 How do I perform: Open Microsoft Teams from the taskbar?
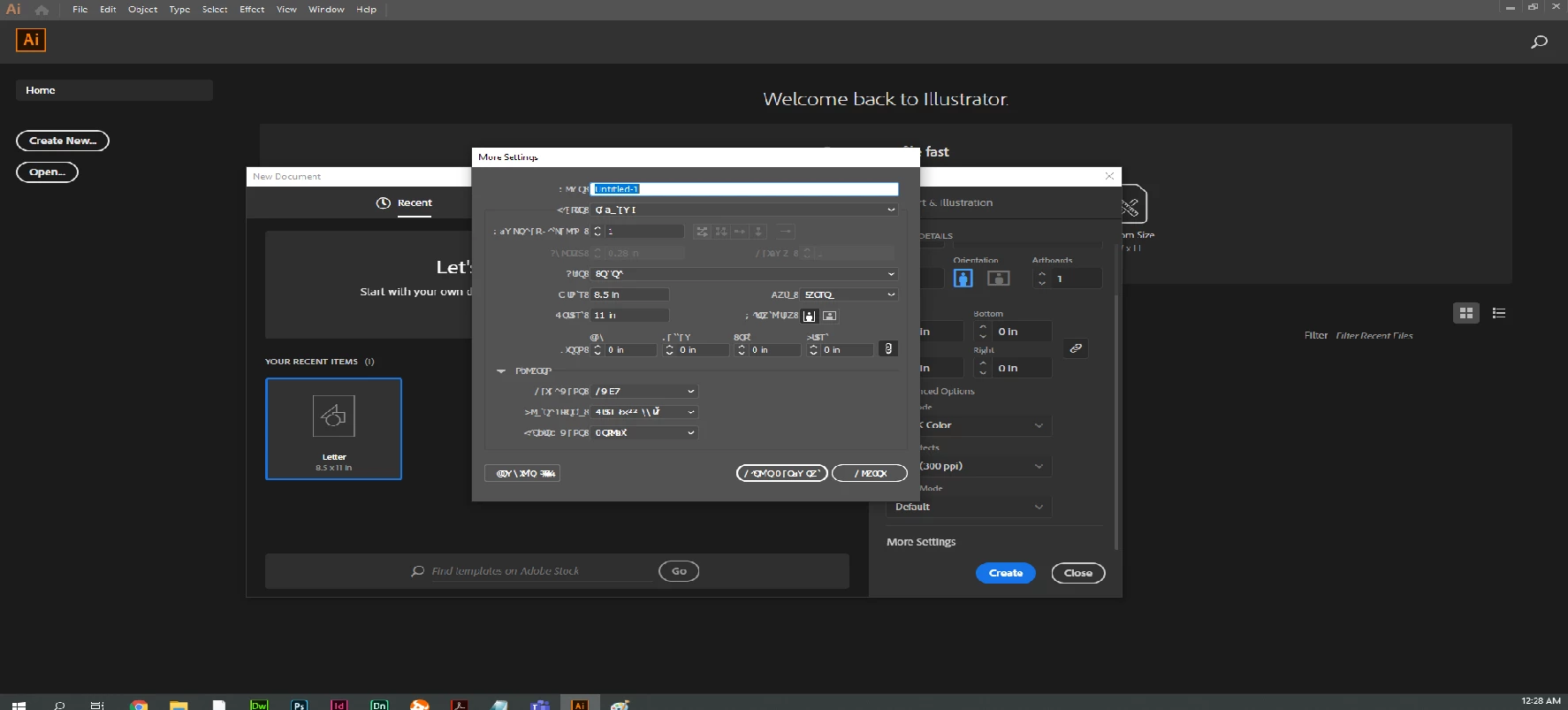pos(539,704)
